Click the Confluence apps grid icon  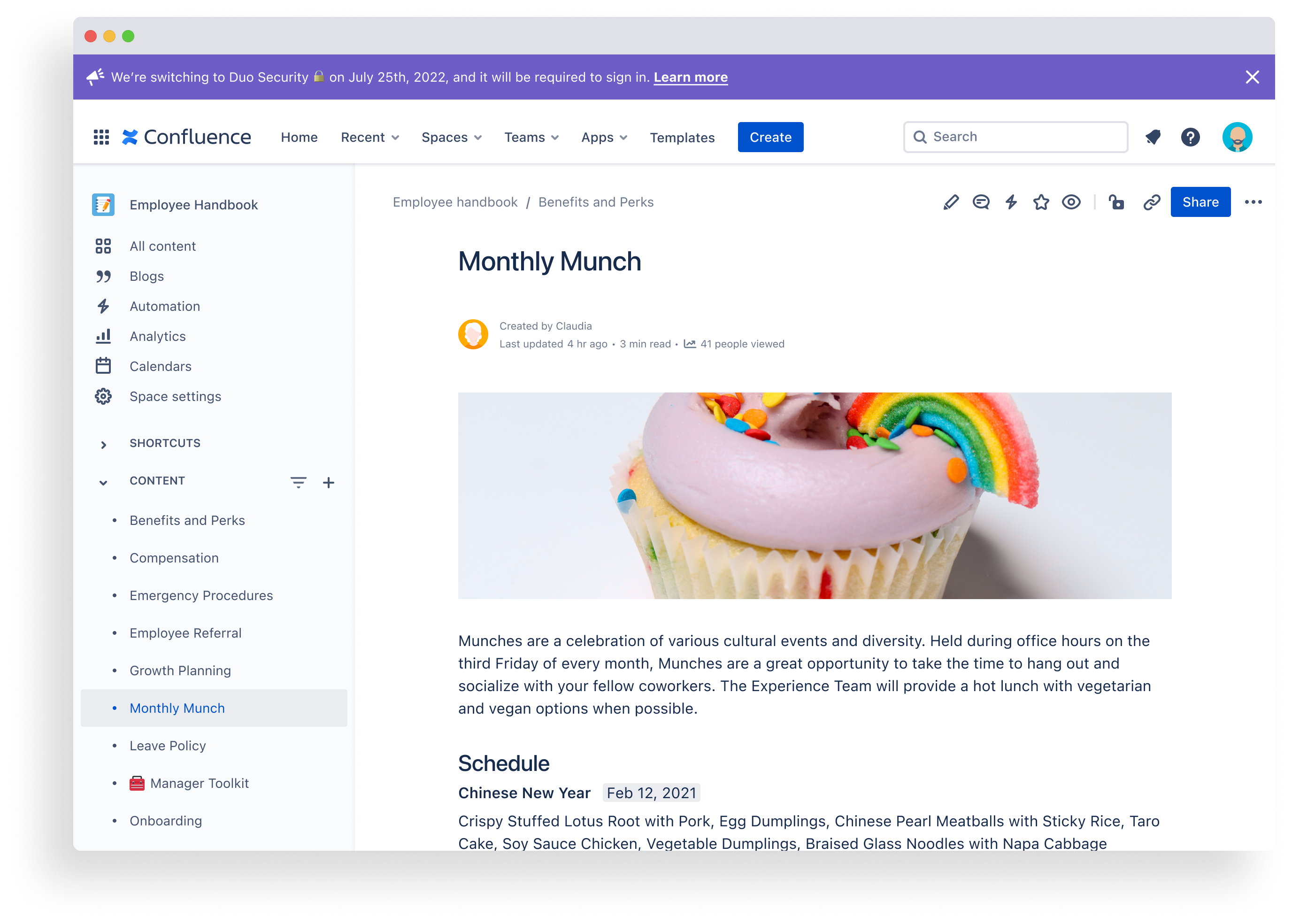tap(100, 137)
